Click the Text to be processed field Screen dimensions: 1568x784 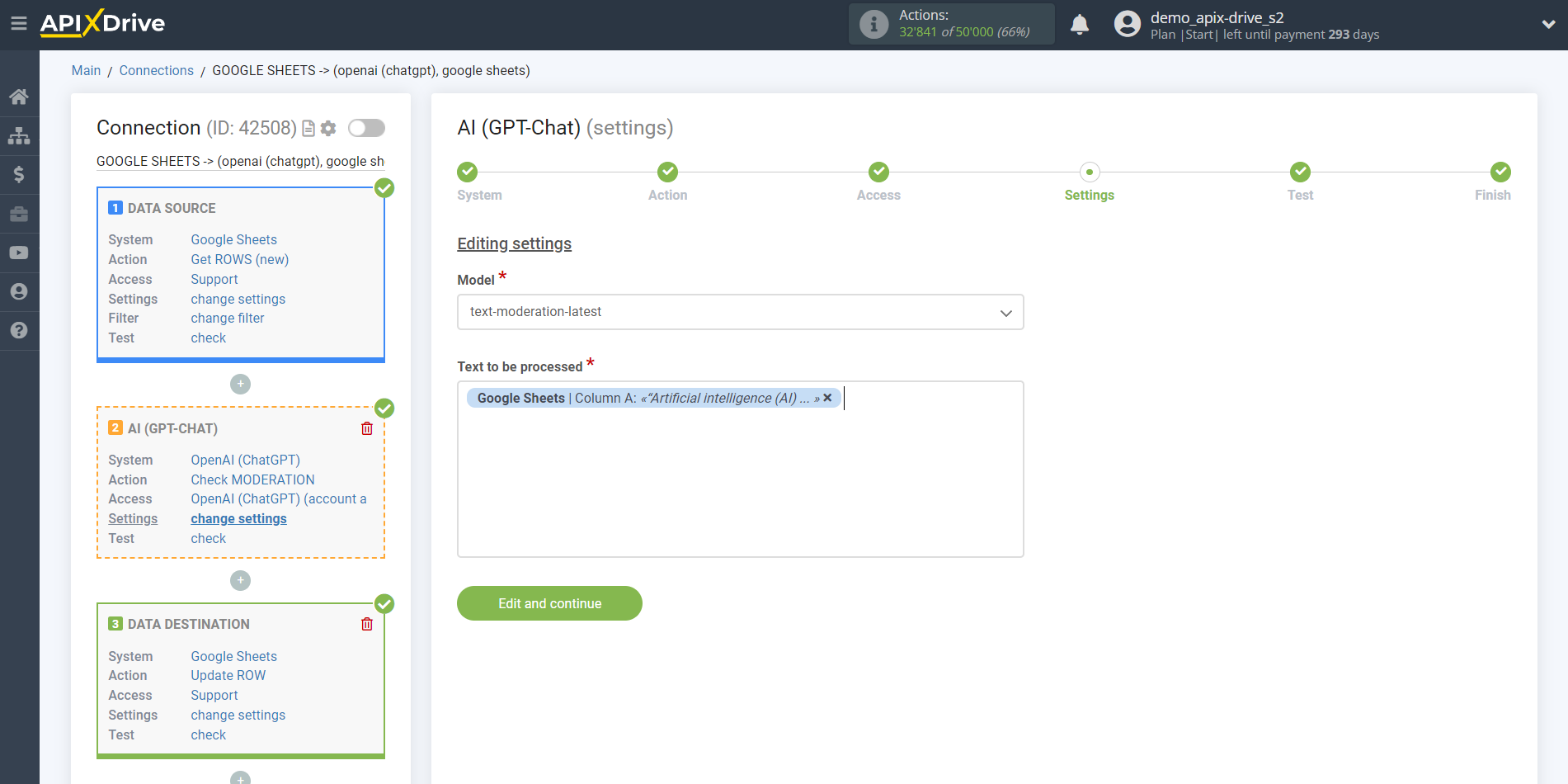pyautogui.click(x=740, y=469)
